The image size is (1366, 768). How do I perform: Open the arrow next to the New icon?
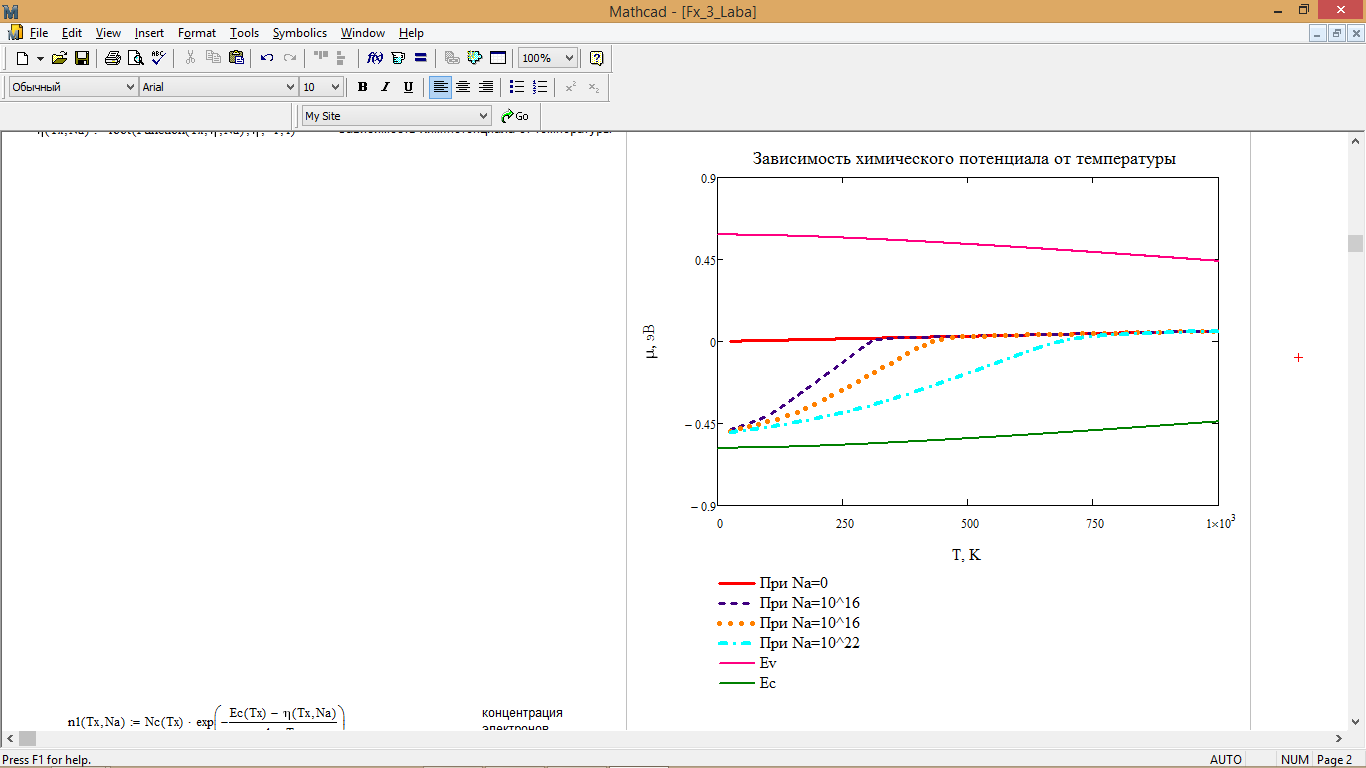coord(40,58)
